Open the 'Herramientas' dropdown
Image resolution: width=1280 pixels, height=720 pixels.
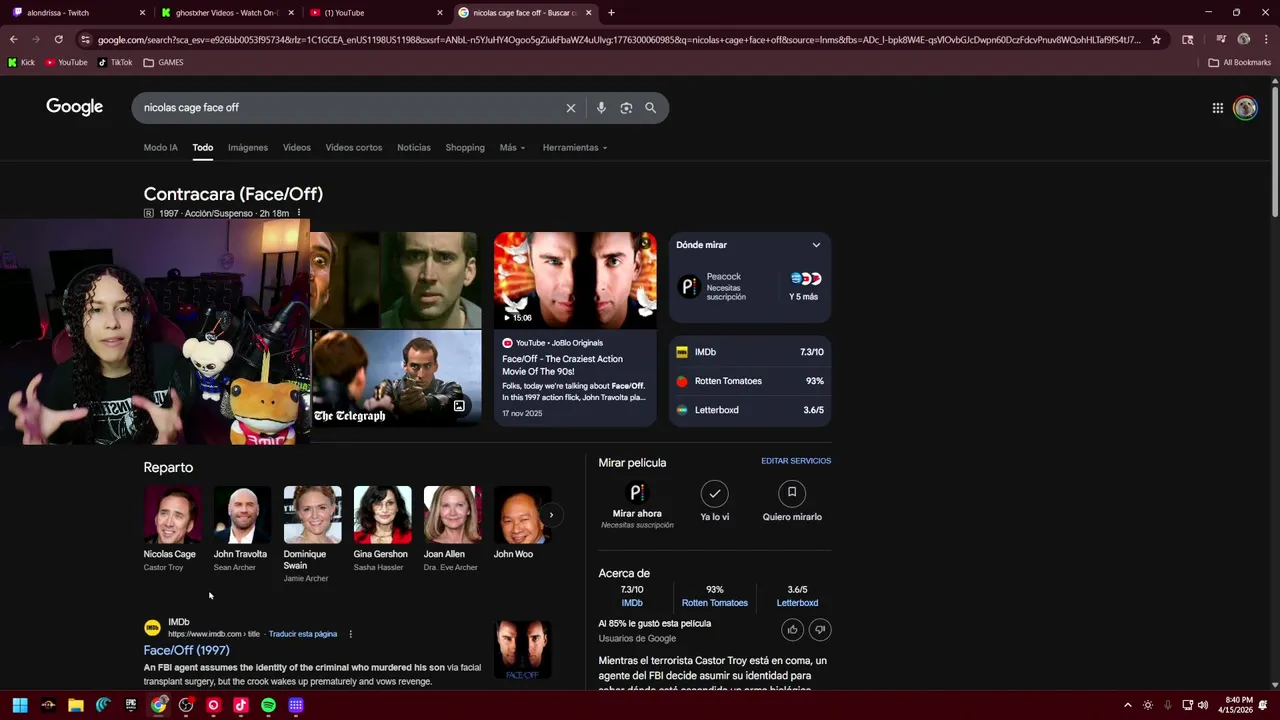[575, 147]
